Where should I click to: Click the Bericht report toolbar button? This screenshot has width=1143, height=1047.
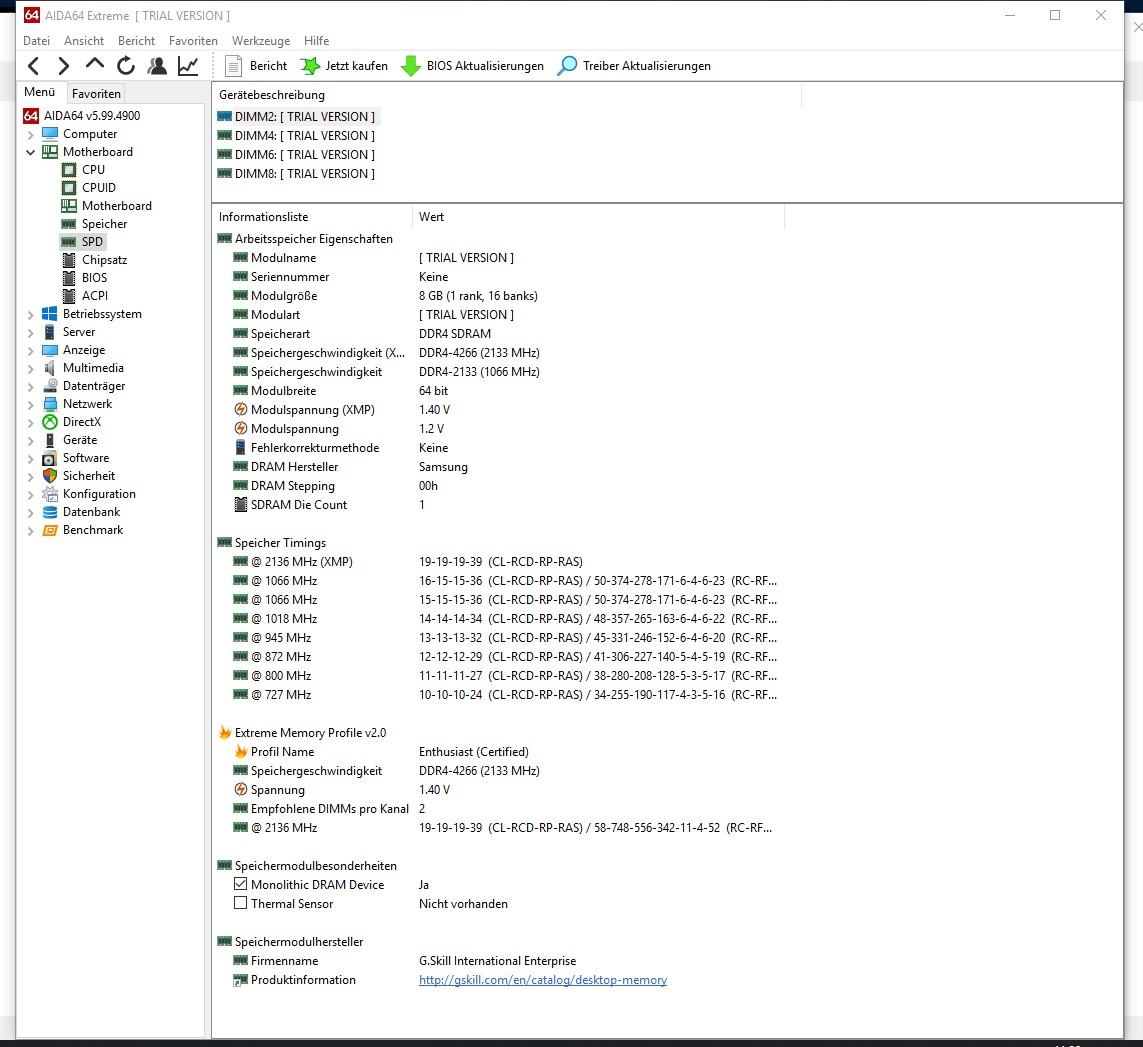(x=256, y=66)
